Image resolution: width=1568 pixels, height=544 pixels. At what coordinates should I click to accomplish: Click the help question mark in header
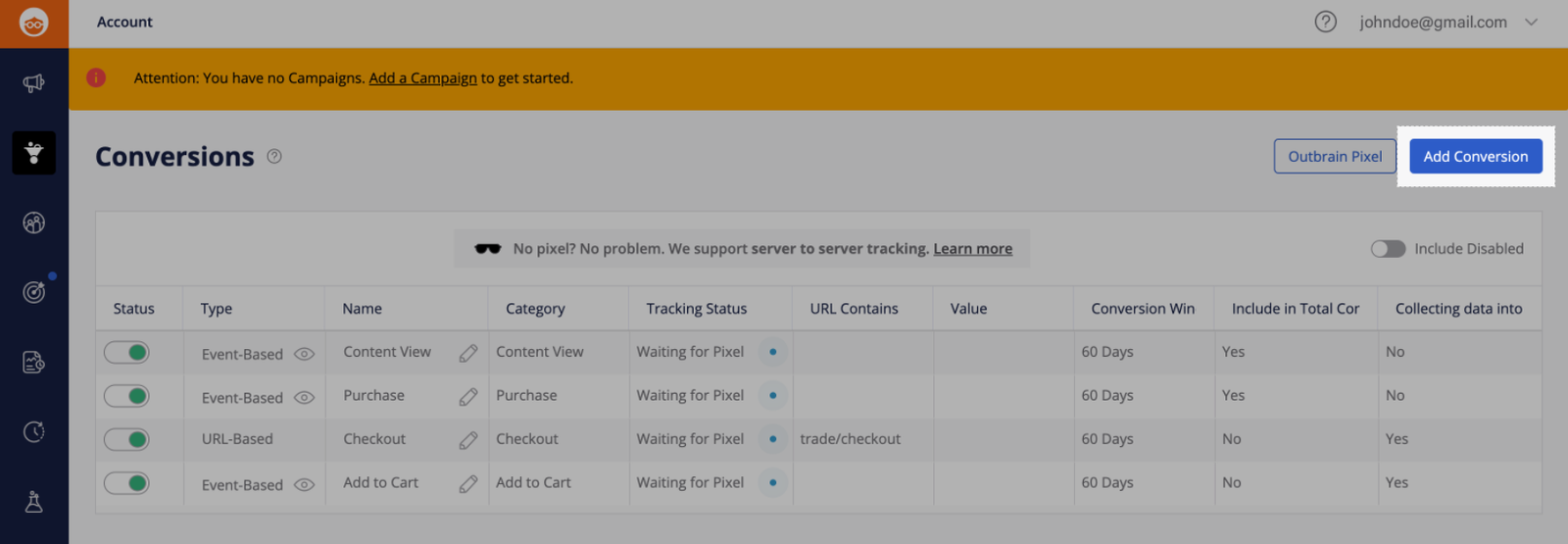click(x=1325, y=22)
